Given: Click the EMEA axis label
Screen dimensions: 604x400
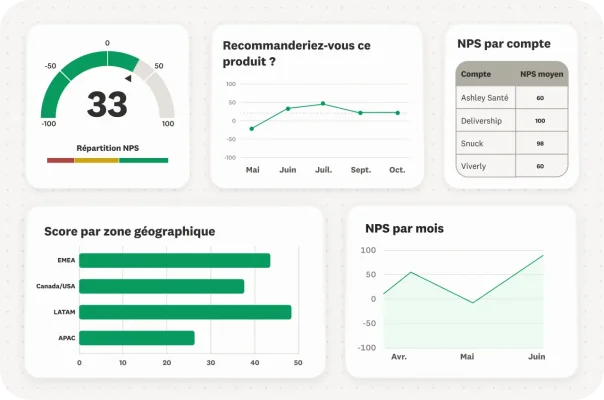Looking at the screenshot, I should (x=66, y=261).
